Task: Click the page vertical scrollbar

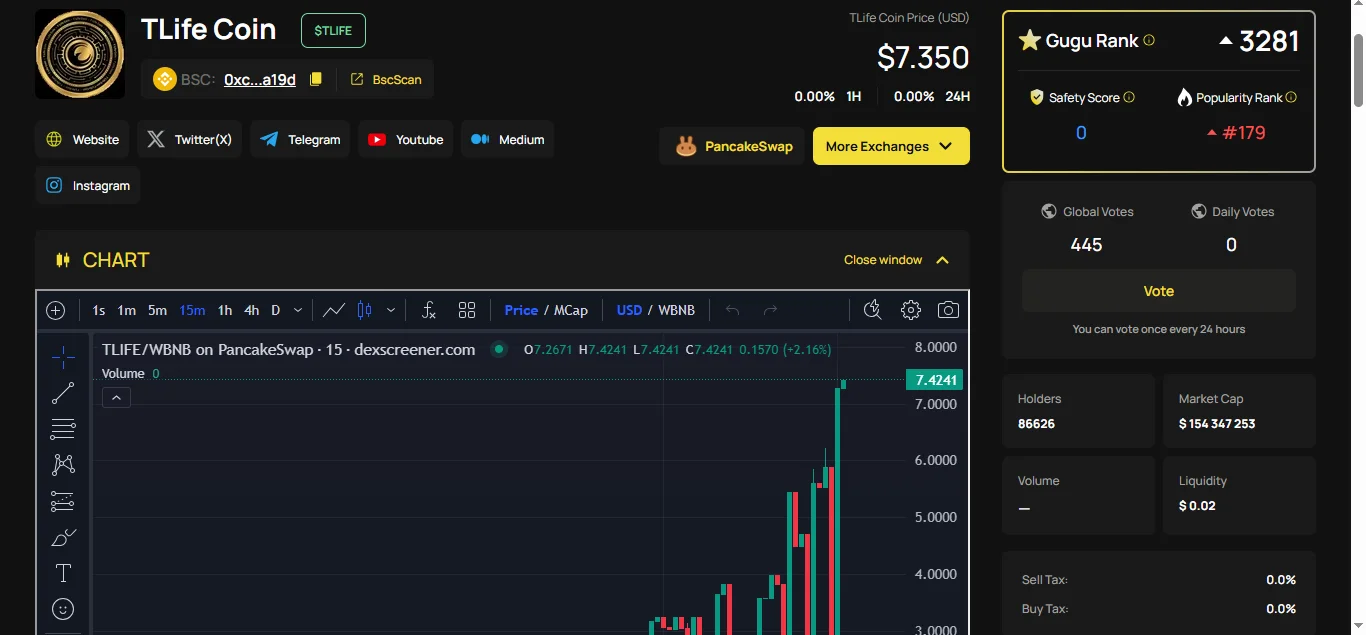Action: point(1357,70)
